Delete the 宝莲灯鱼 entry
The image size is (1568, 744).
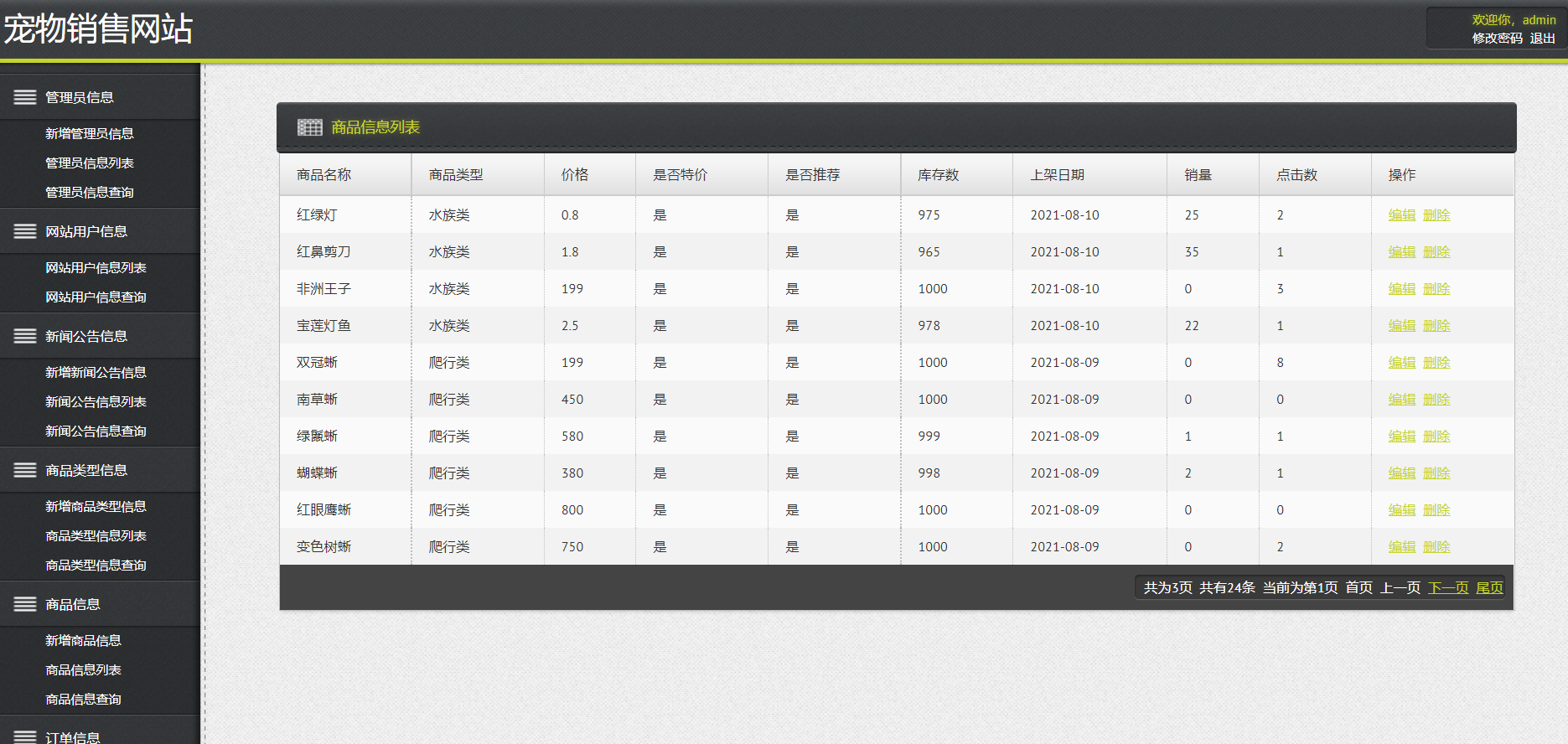(1436, 326)
